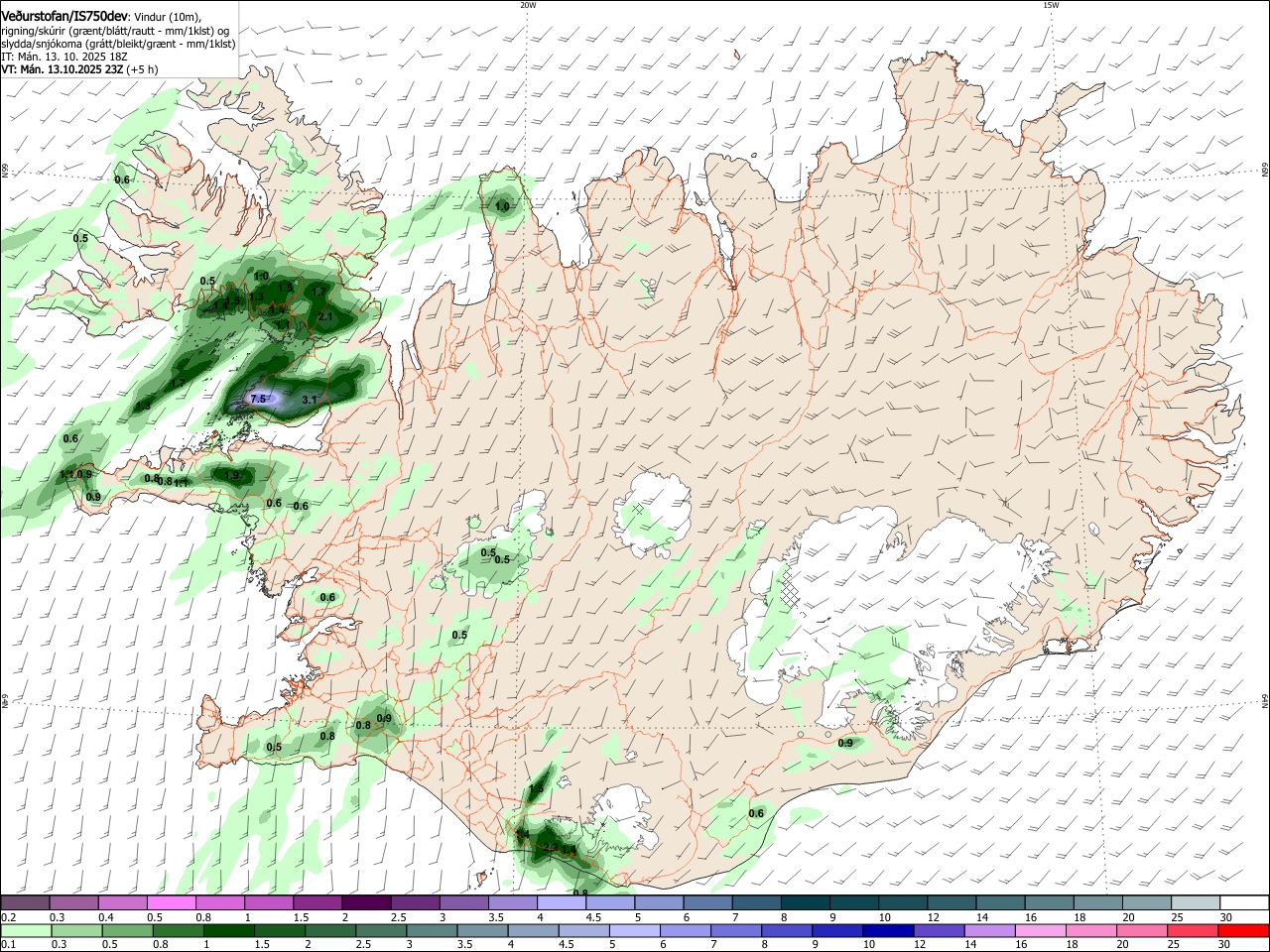
Task: Click the 15W longitude label
Action: click(1051, 5)
